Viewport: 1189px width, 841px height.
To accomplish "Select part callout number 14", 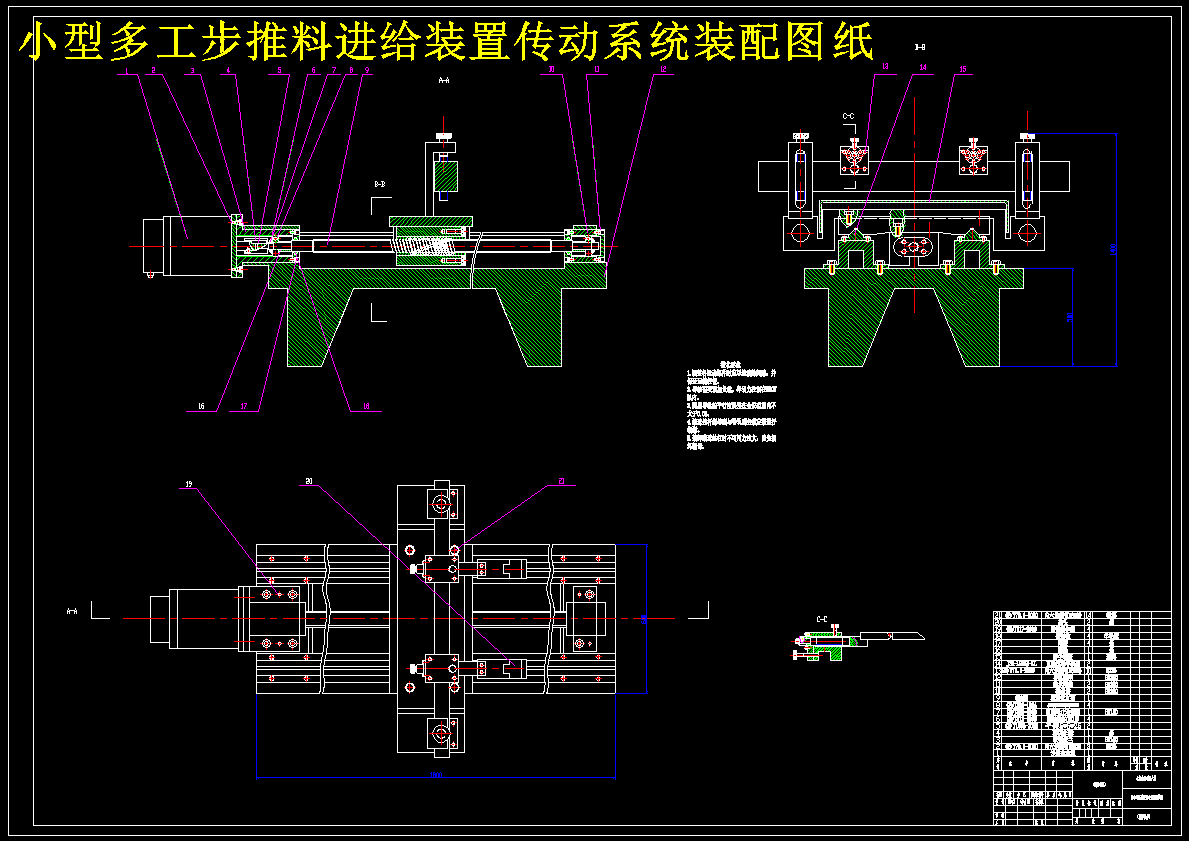I will tap(923, 68).
